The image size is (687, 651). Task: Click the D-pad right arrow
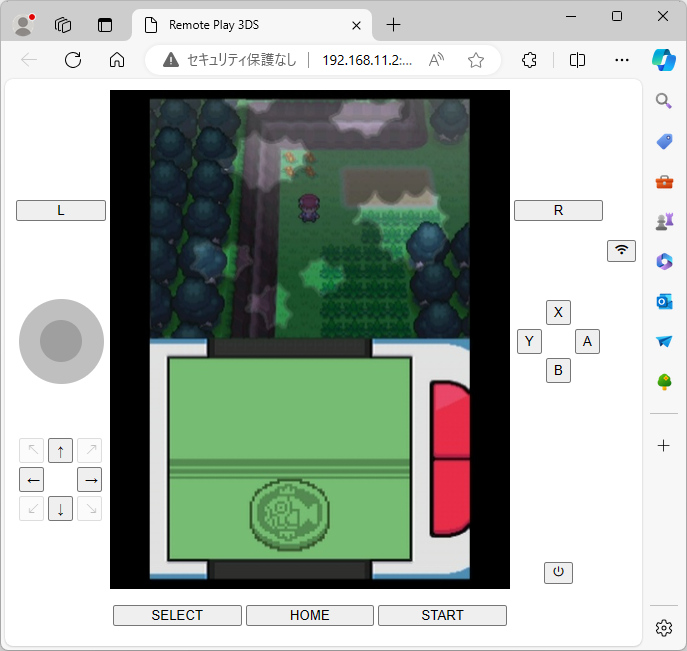pyautogui.click(x=89, y=480)
